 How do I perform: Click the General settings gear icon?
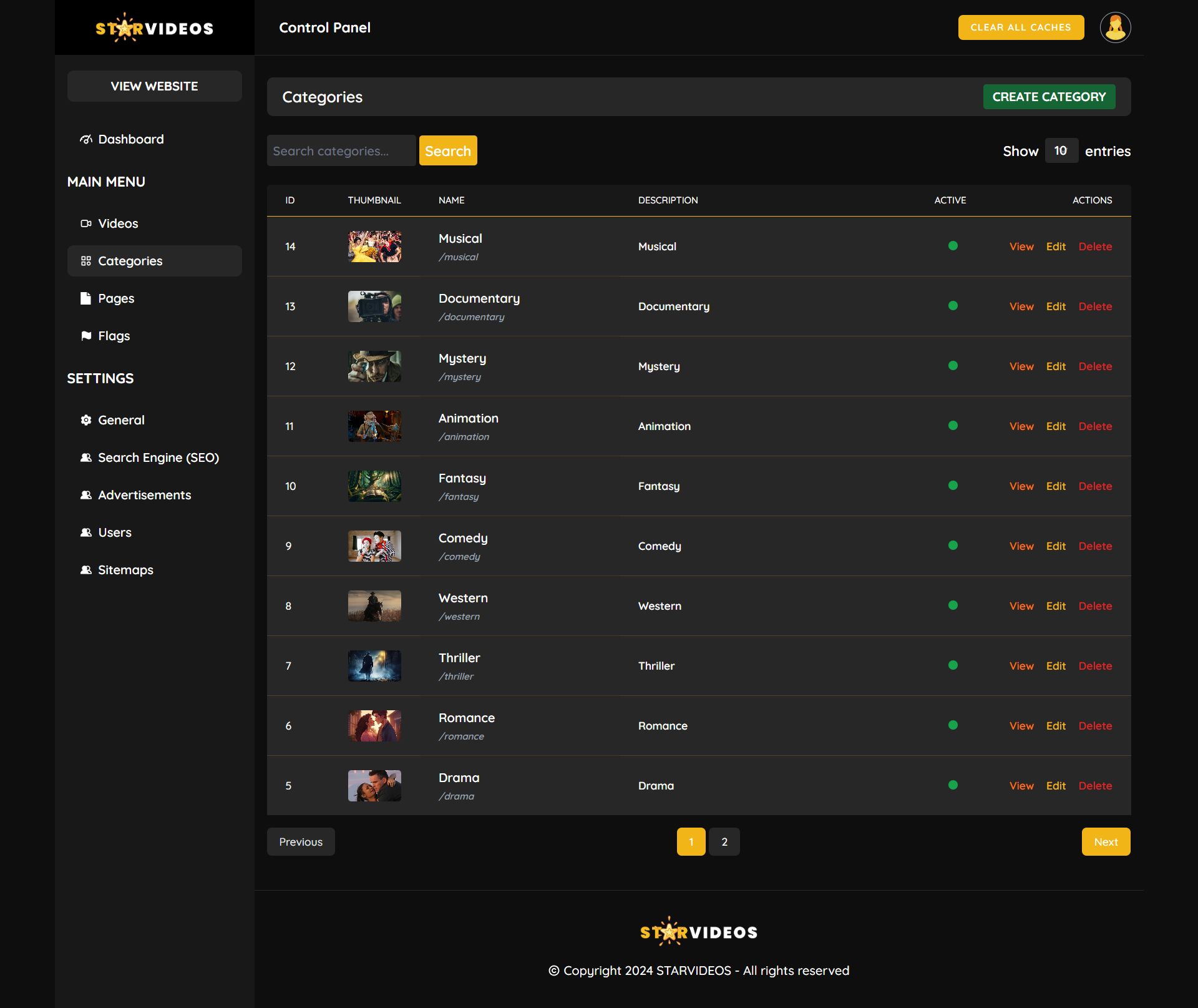tap(86, 420)
